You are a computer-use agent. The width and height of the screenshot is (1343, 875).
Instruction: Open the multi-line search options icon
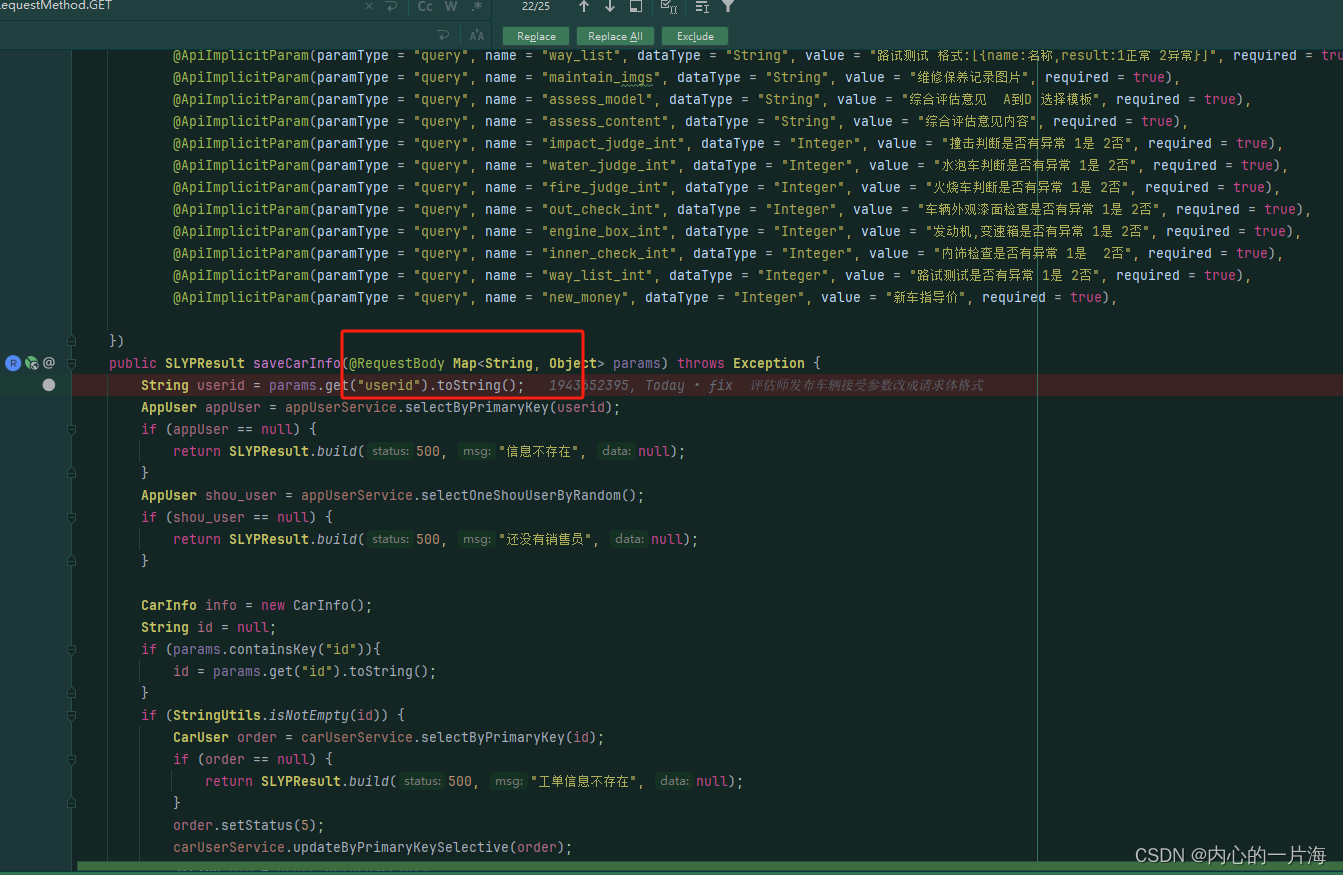[x=702, y=6]
